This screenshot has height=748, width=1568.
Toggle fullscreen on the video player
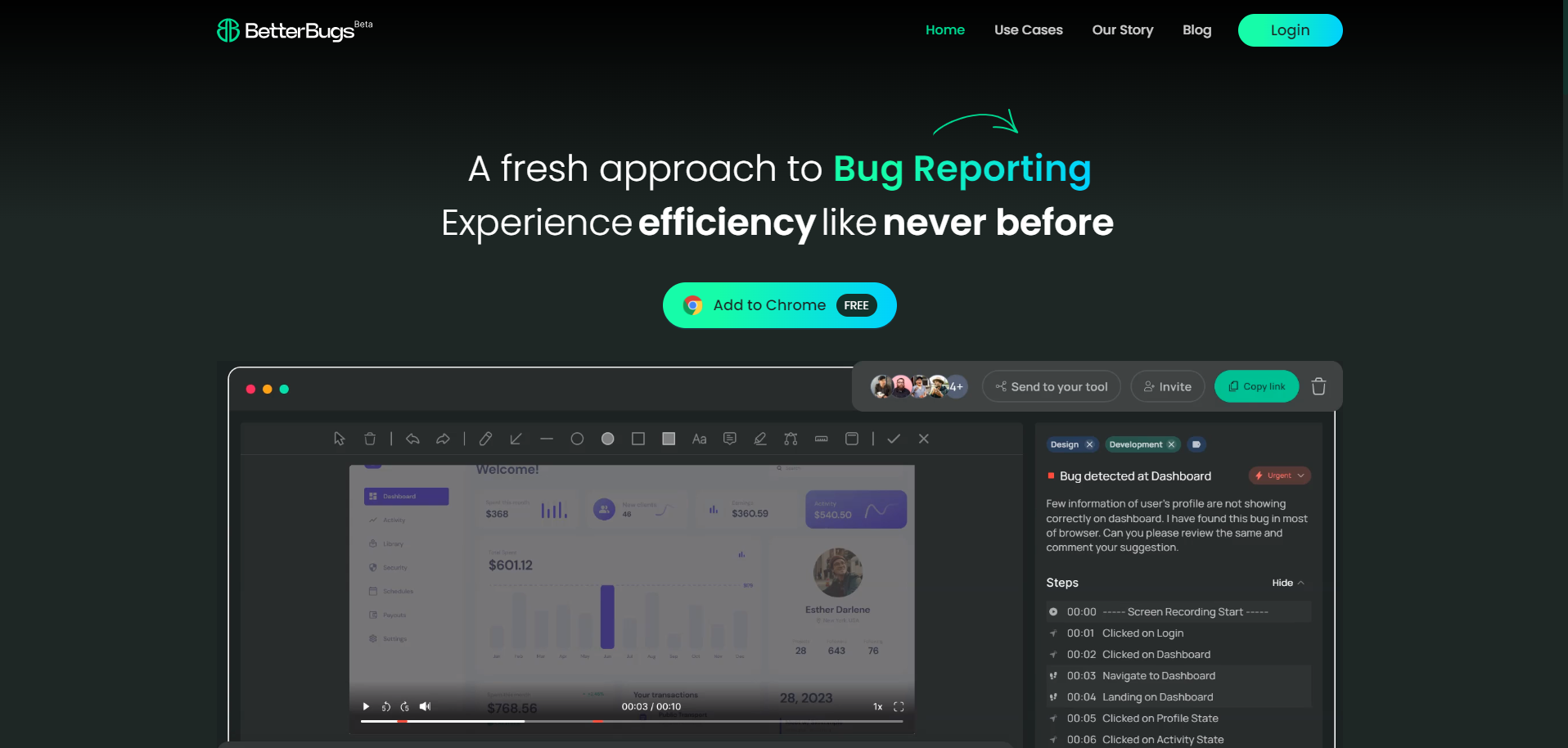pyautogui.click(x=899, y=706)
